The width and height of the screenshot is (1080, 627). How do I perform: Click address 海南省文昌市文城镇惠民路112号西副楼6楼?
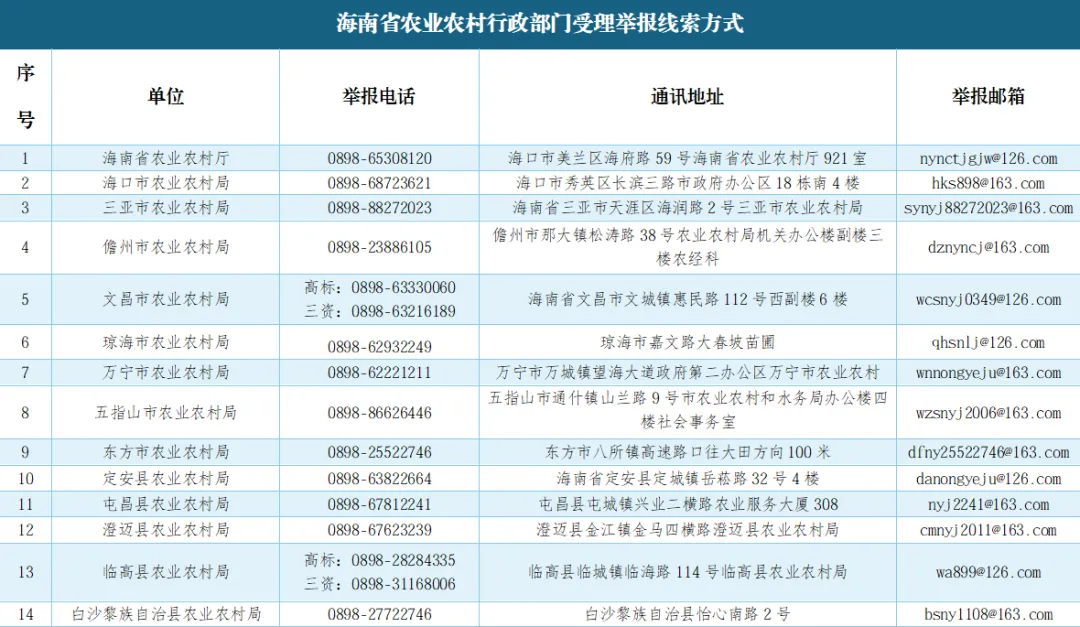[x=687, y=300]
